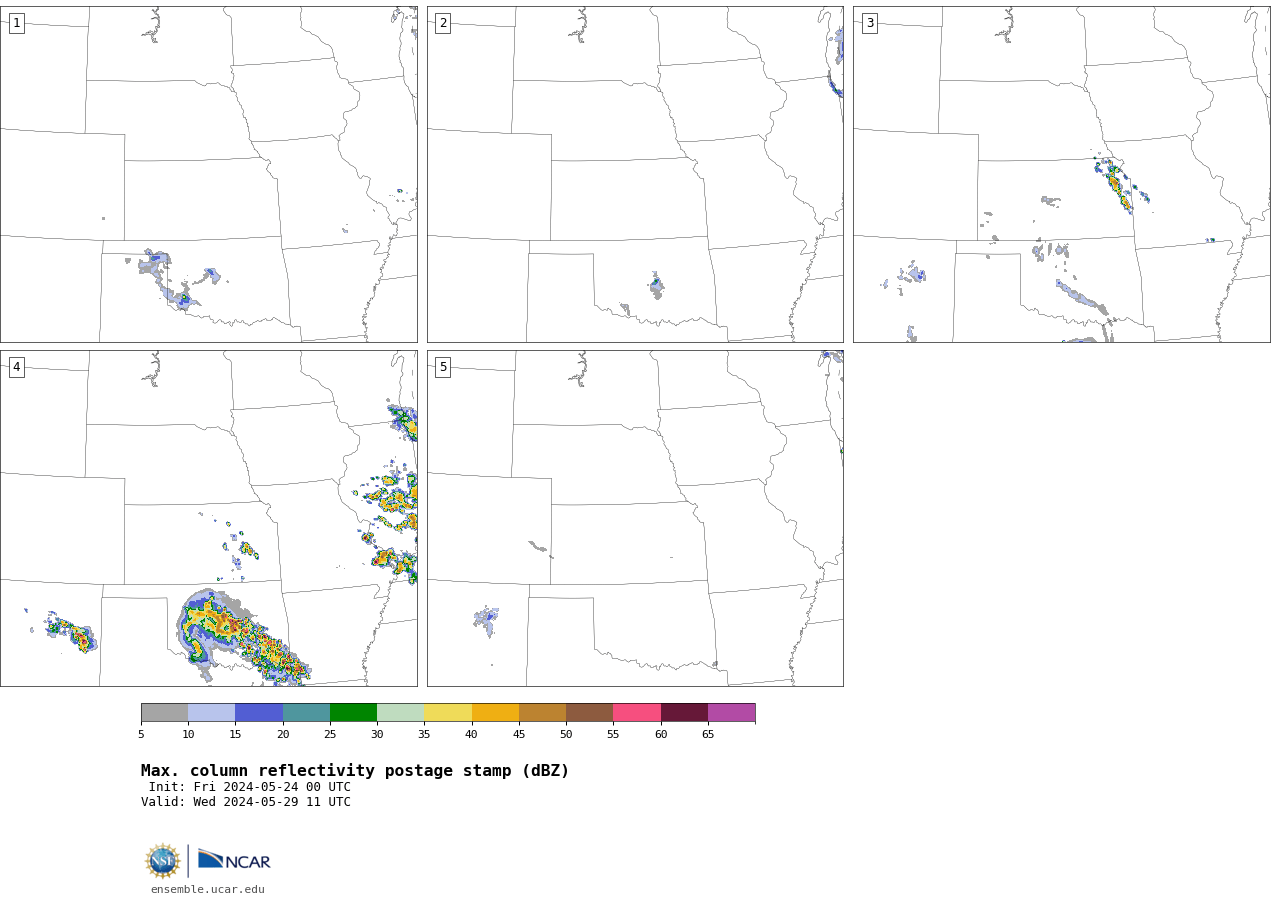Select the light blue 10-15 dBZ swatch
The image size is (1280, 901).
point(212,713)
